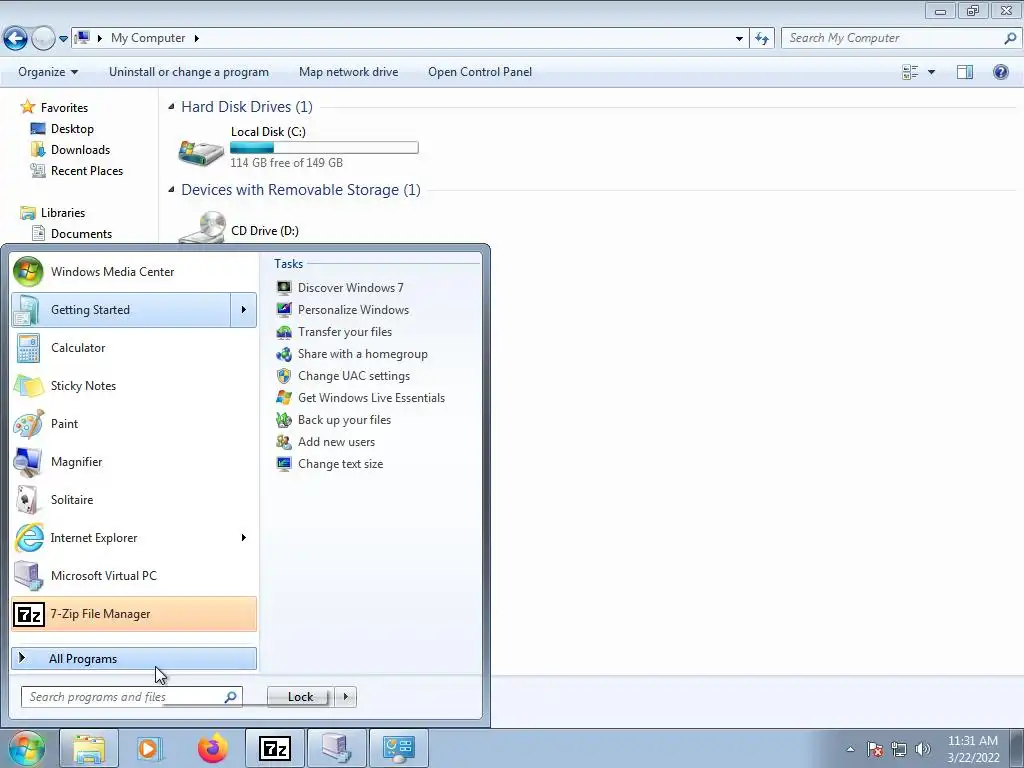Open Control Panel taskbar button
Viewport: 1024px width, 768px height.
tap(399, 748)
